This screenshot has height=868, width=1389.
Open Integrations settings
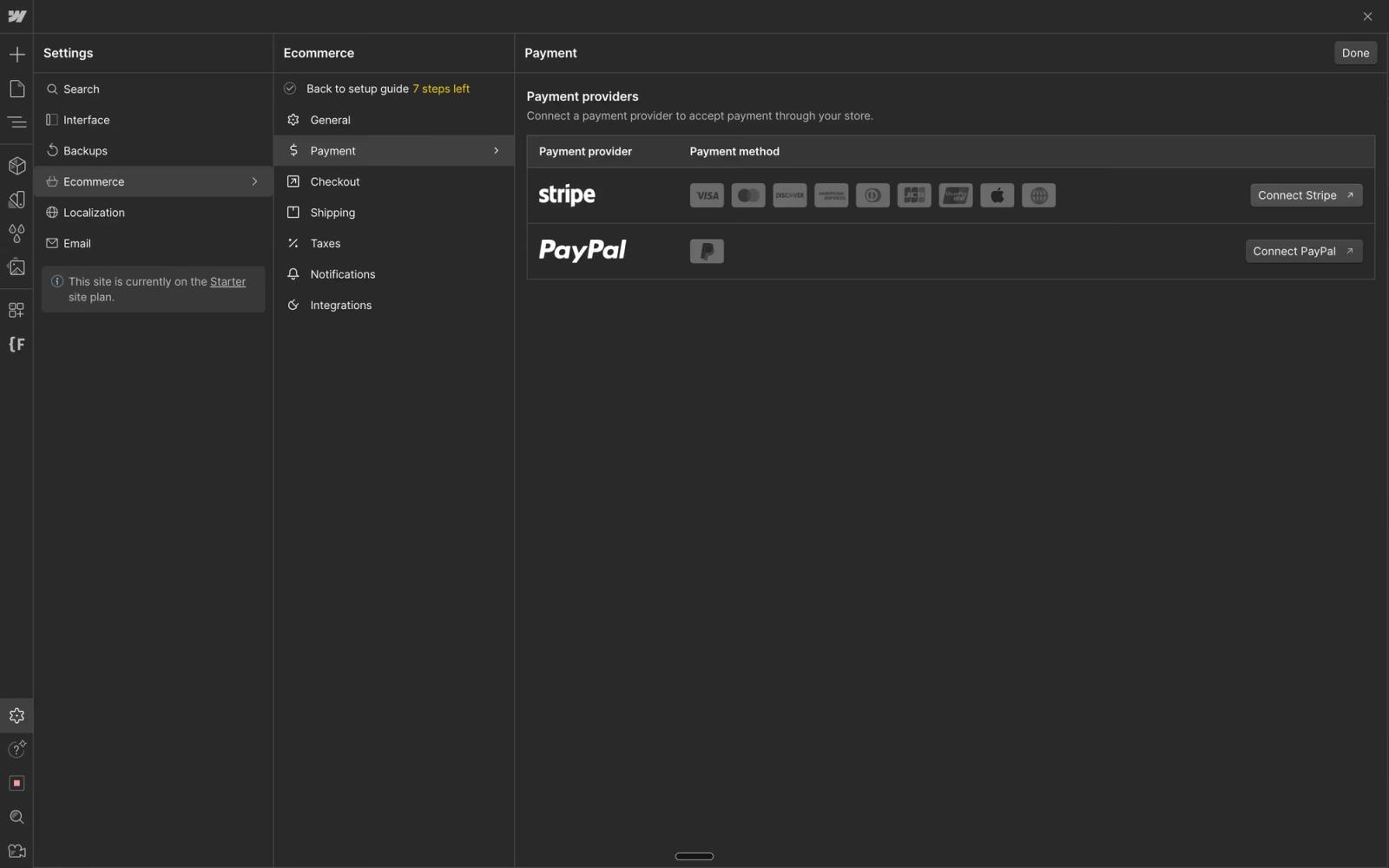(394, 306)
